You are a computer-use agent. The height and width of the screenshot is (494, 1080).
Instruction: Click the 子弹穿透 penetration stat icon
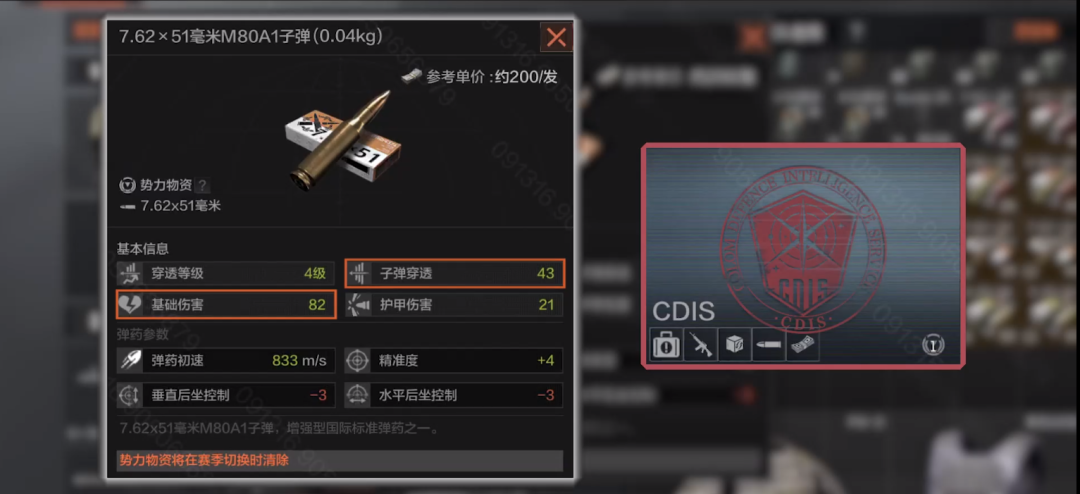click(x=357, y=274)
